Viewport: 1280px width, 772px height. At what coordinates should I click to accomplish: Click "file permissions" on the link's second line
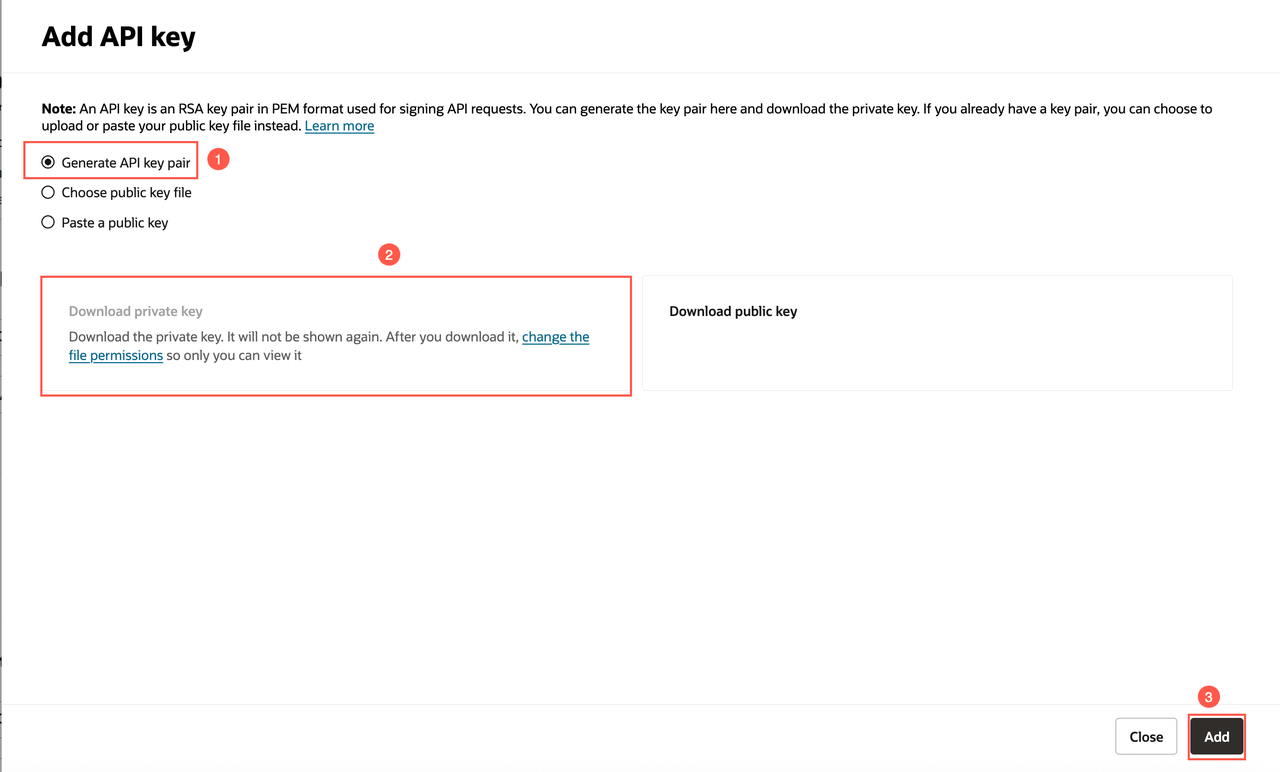(116, 355)
